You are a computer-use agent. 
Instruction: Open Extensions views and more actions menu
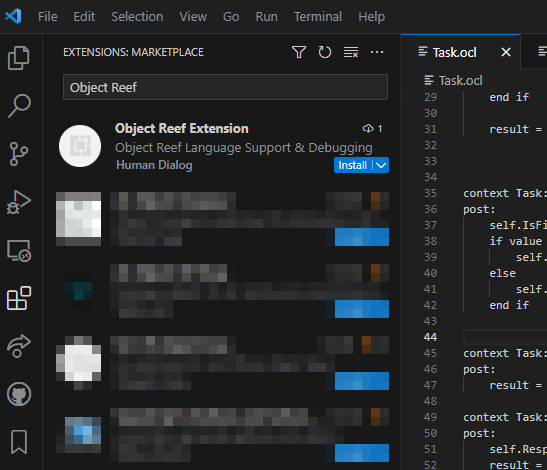coord(377,52)
